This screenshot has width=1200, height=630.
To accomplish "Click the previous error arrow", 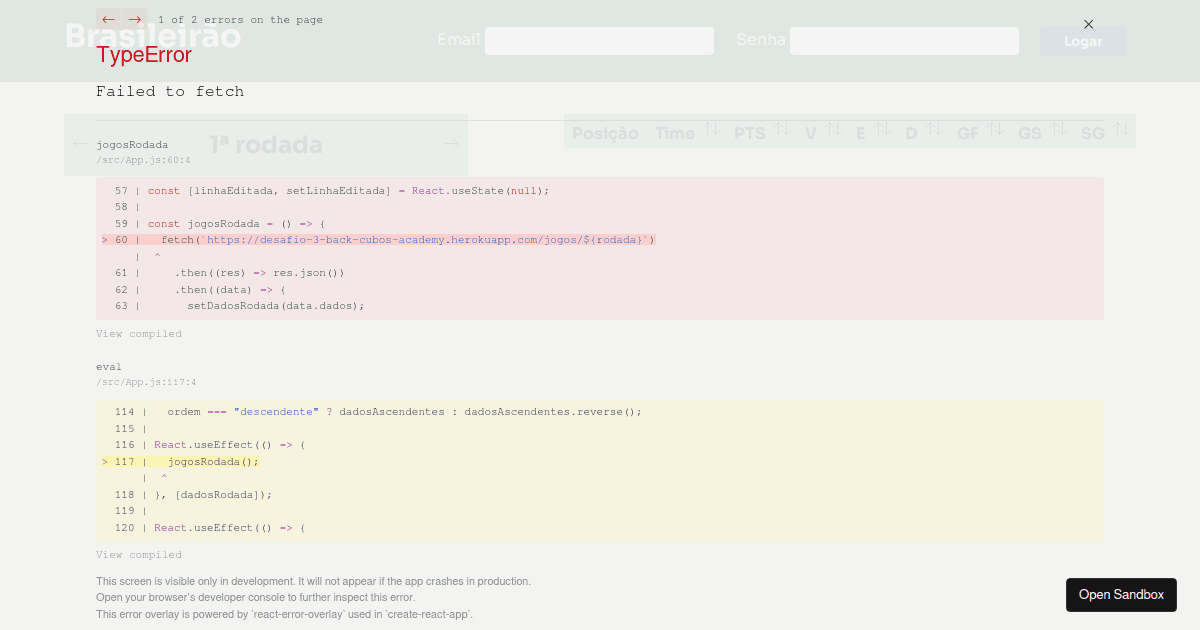I will (108, 19).
